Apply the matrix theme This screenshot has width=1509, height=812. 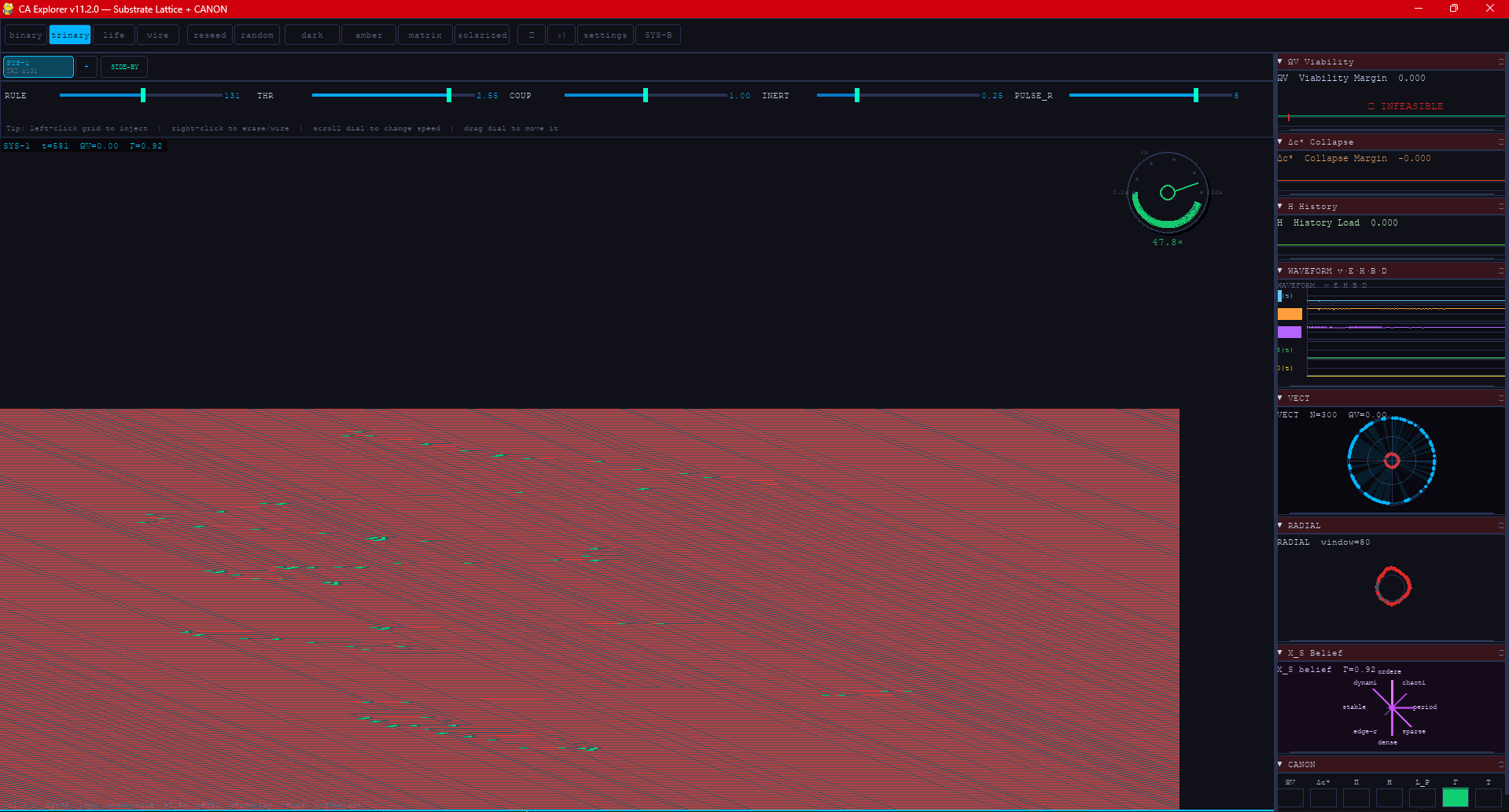coord(425,35)
